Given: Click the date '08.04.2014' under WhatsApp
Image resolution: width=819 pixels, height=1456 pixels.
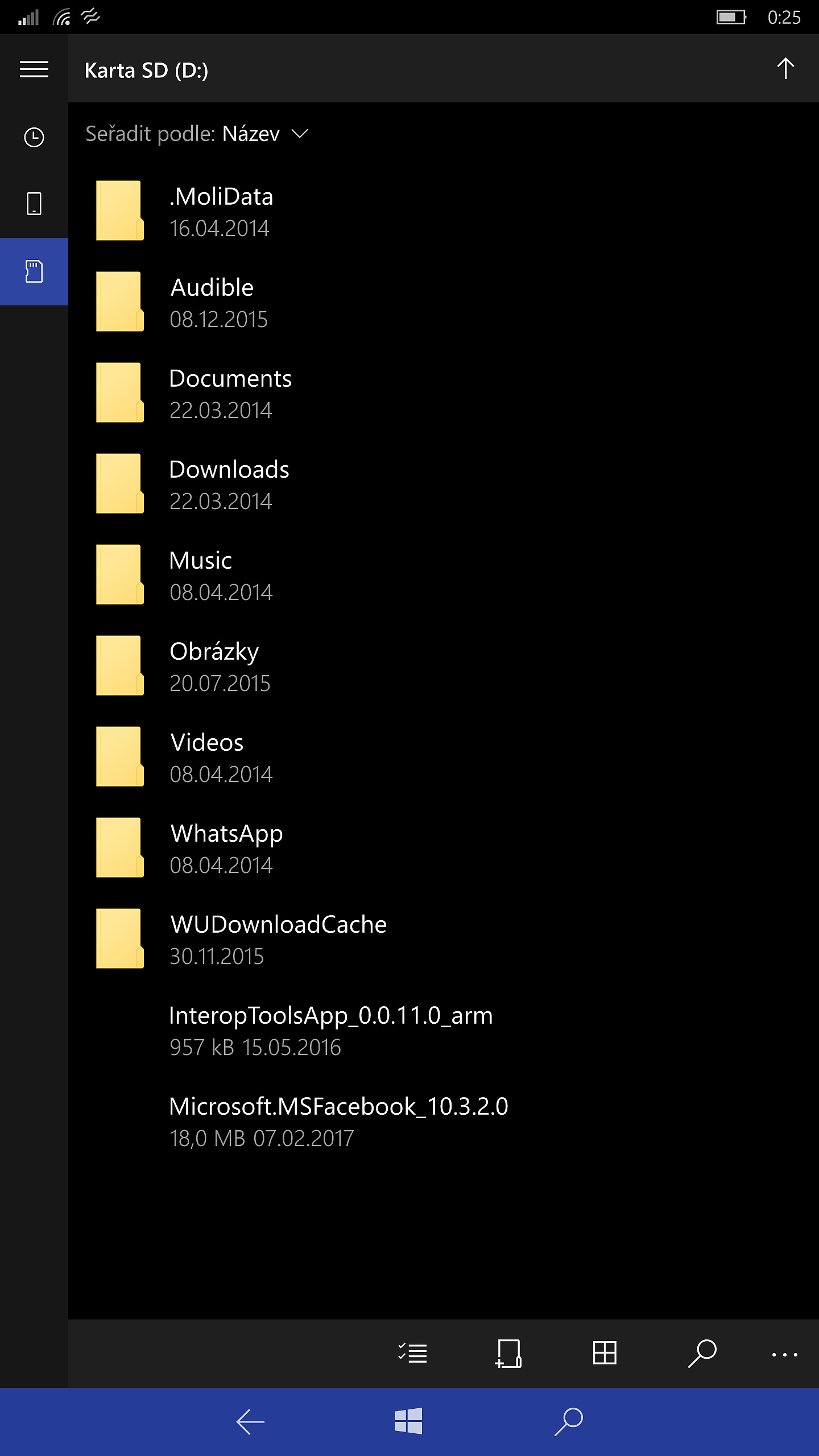Looking at the screenshot, I should (221, 866).
